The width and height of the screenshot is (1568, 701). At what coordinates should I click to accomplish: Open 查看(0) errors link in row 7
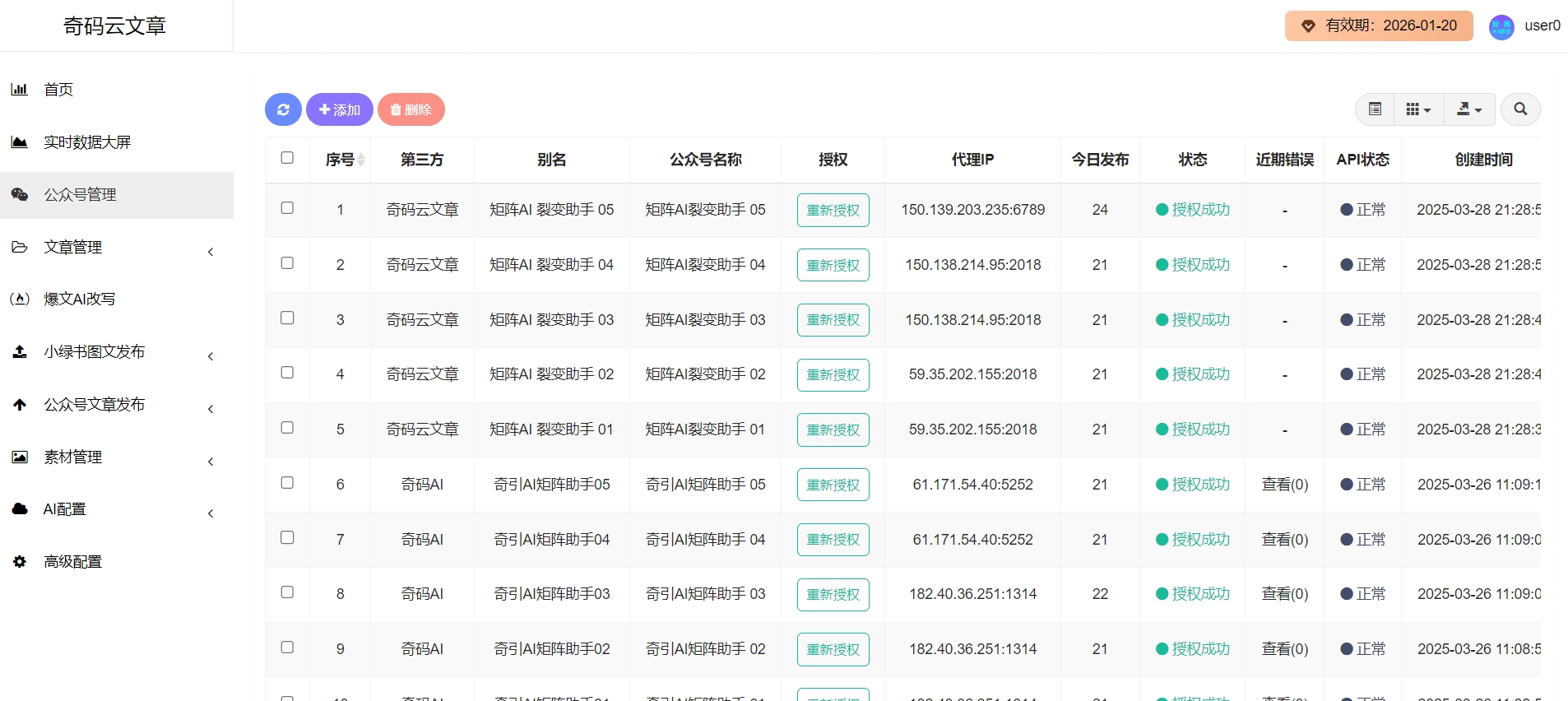(x=1284, y=540)
